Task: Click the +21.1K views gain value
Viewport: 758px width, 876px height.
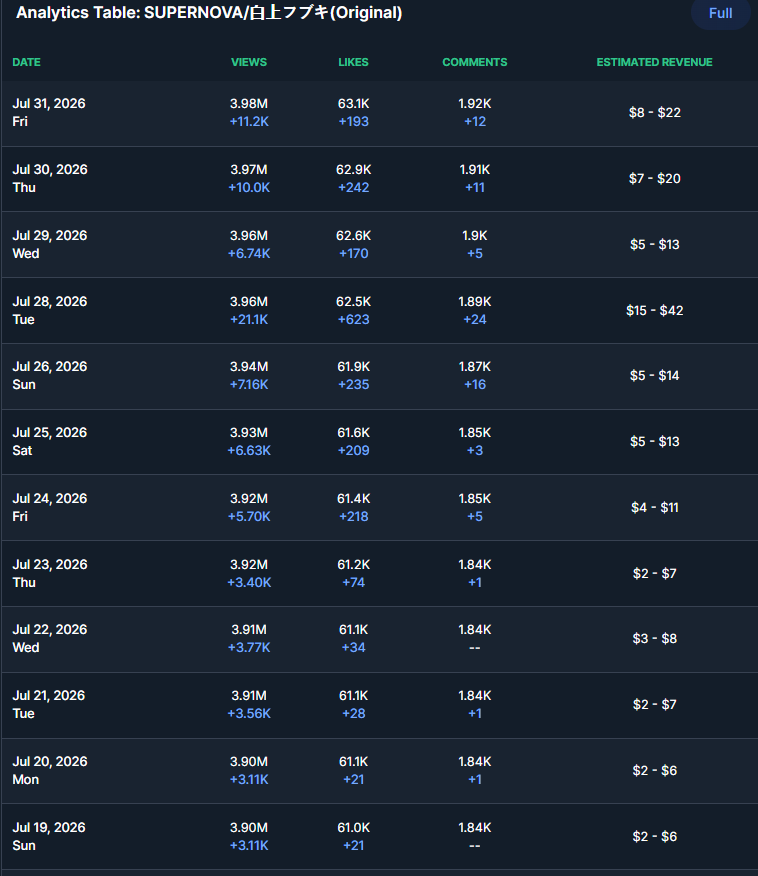Action: click(249, 320)
